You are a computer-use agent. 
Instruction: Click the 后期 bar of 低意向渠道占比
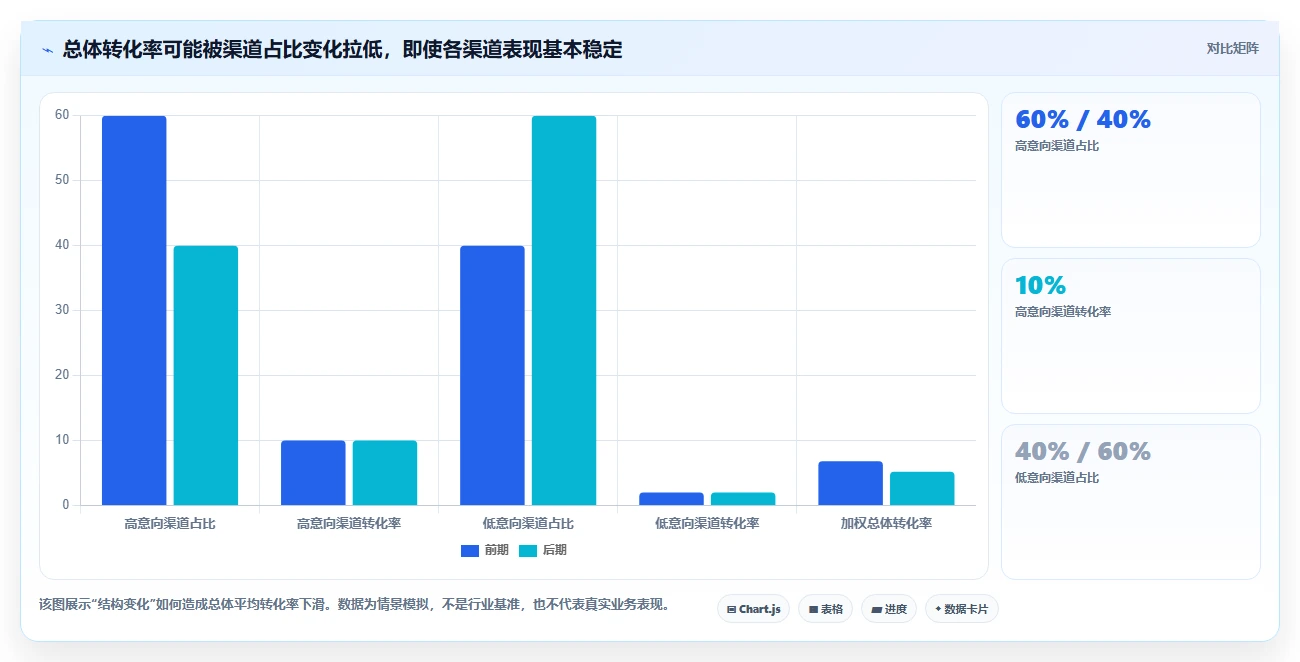click(564, 310)
